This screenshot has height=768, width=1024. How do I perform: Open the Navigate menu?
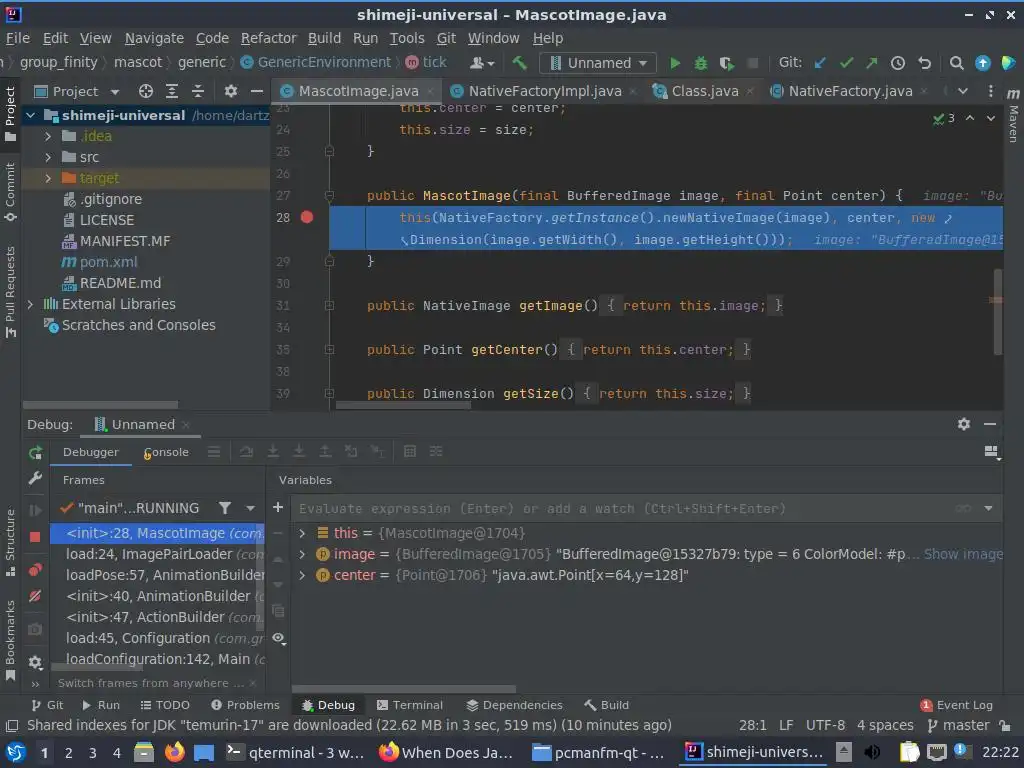pos(154,38)
